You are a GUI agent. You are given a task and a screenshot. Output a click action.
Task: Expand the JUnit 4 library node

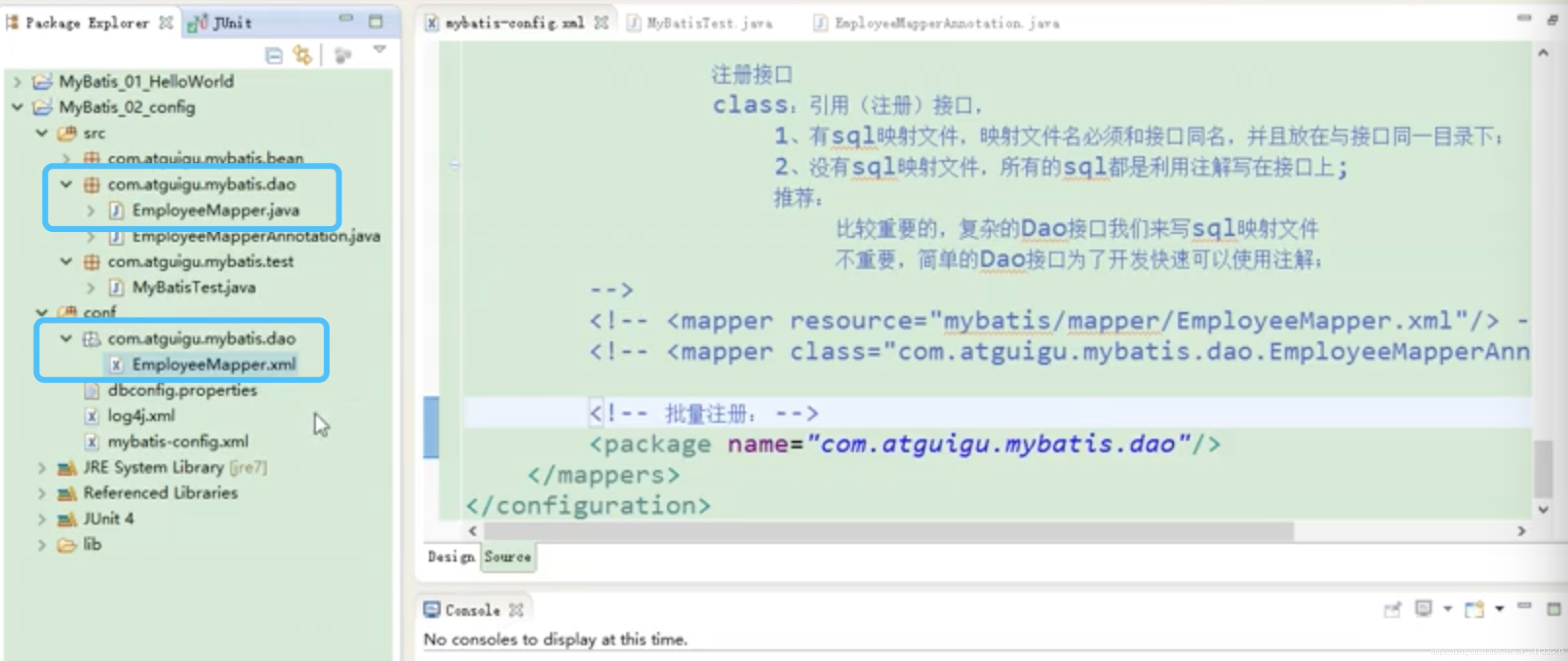42,519
